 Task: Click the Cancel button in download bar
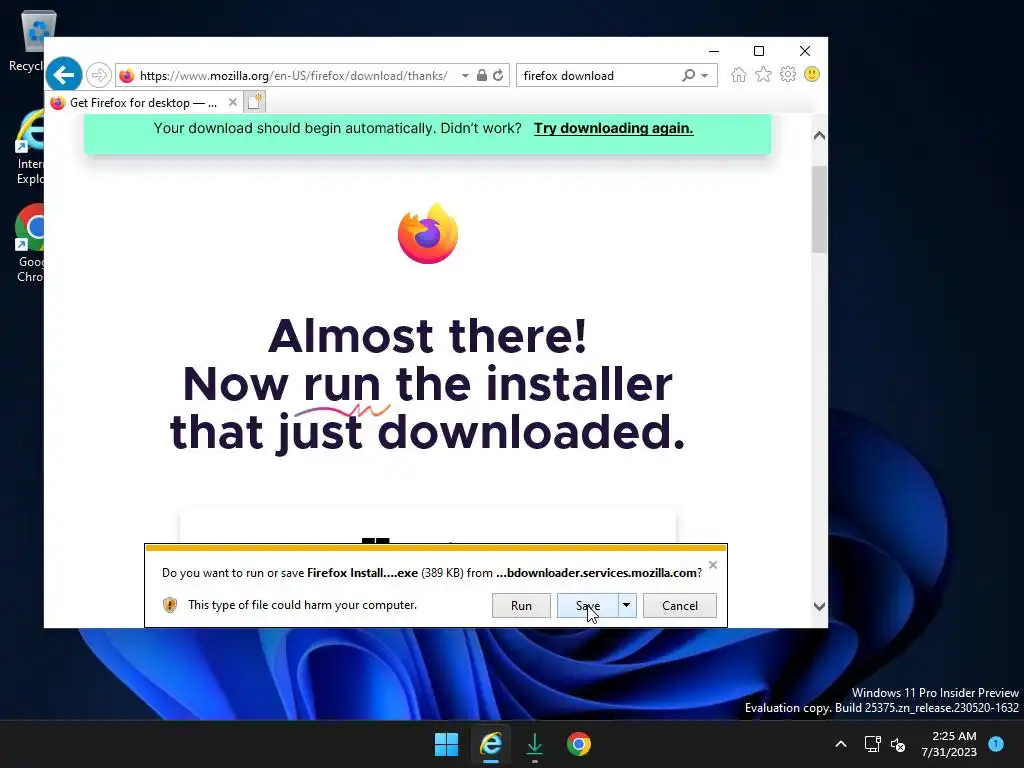(680, 605)
